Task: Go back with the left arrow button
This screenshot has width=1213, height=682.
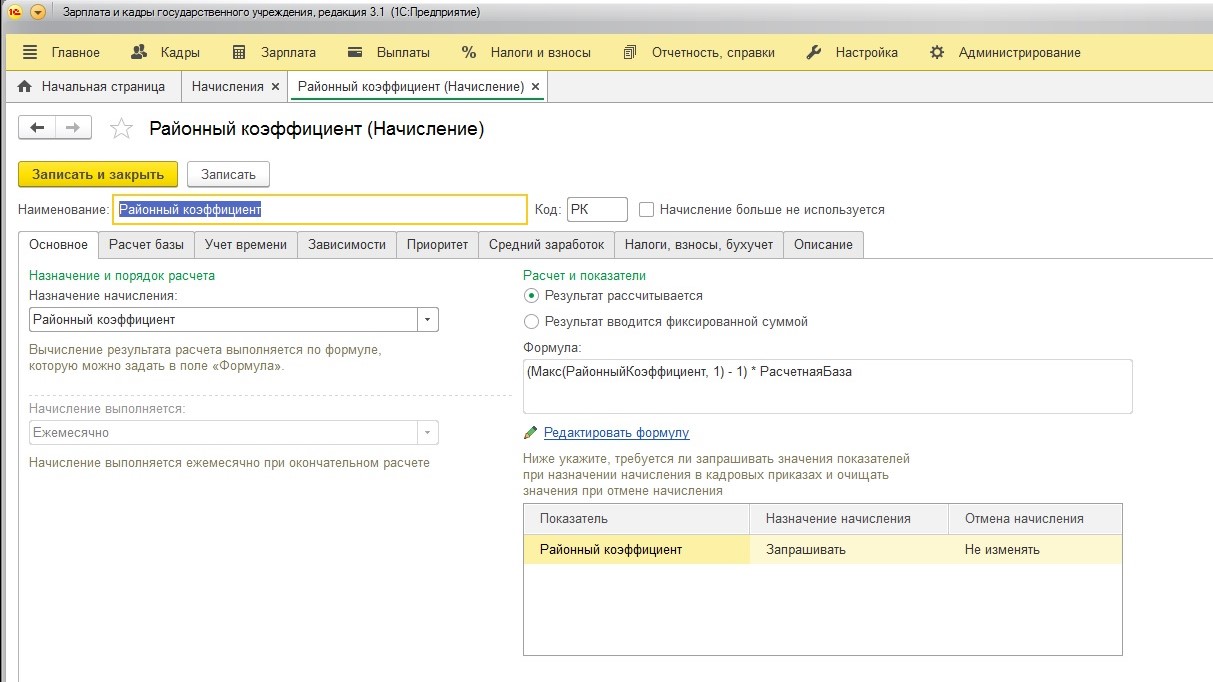Action: [x=37, y=127]
